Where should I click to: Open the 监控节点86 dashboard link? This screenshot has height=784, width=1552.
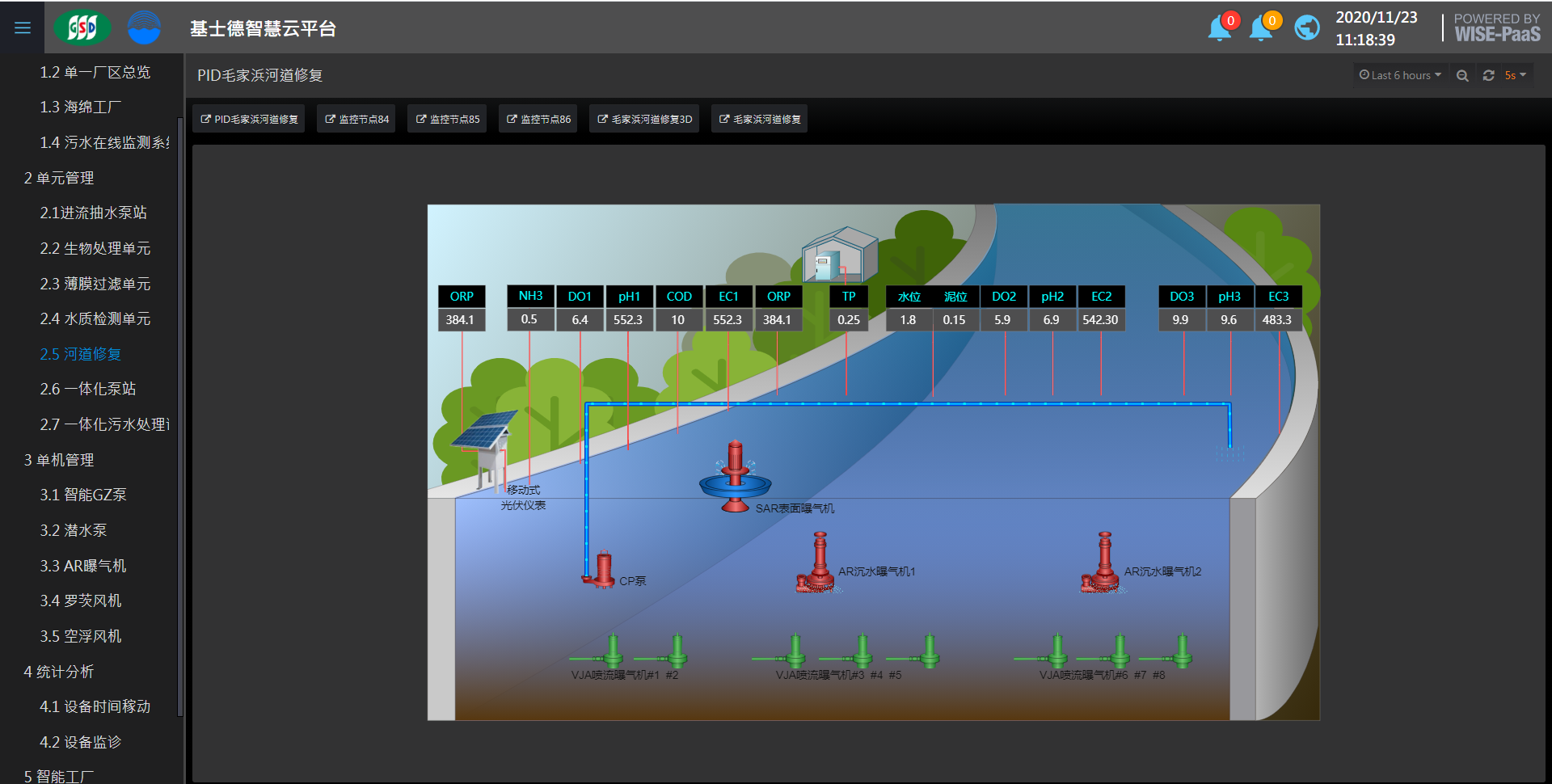pyautogui.click(x=538, y=119)
